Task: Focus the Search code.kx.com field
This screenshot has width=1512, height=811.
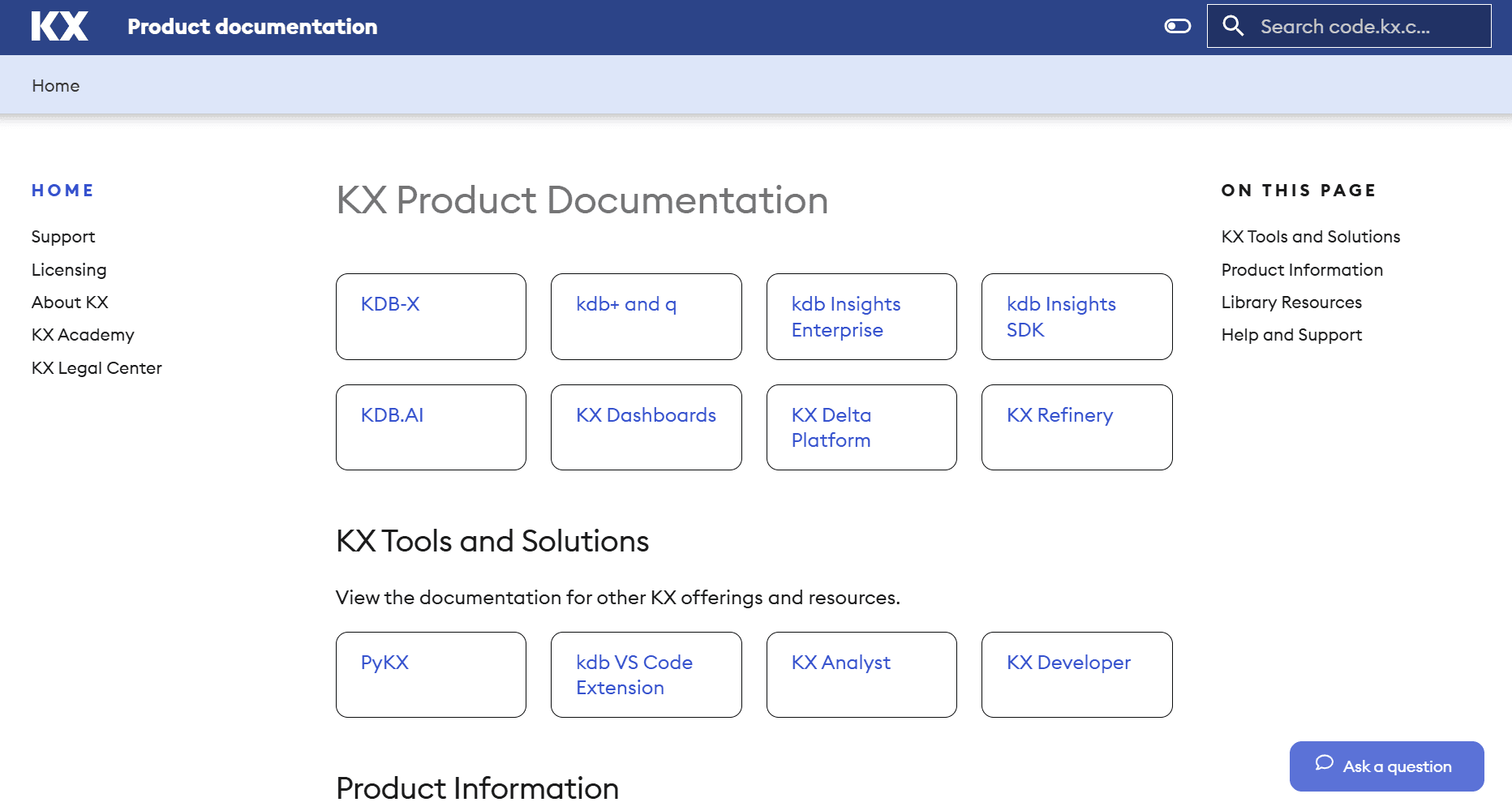Action: pos(1348,26)
